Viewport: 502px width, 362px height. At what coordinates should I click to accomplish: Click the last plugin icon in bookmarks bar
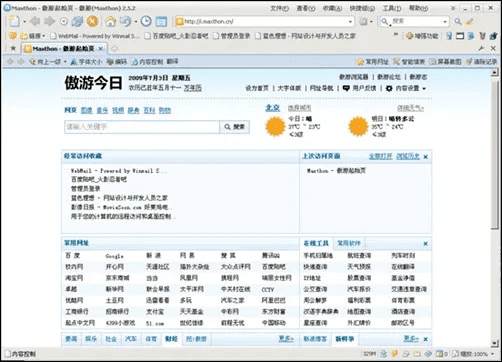click(493, 36)
